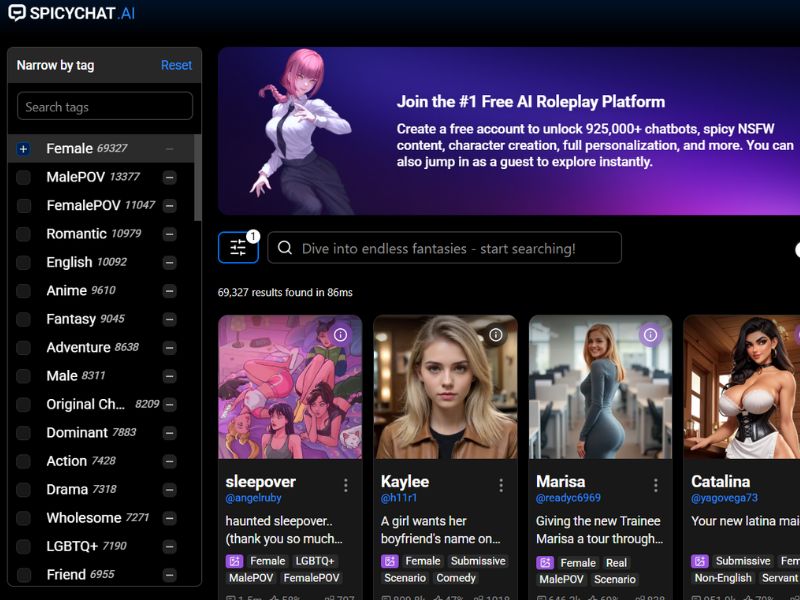Open creator profile @readyc6969

click(568, 498)
